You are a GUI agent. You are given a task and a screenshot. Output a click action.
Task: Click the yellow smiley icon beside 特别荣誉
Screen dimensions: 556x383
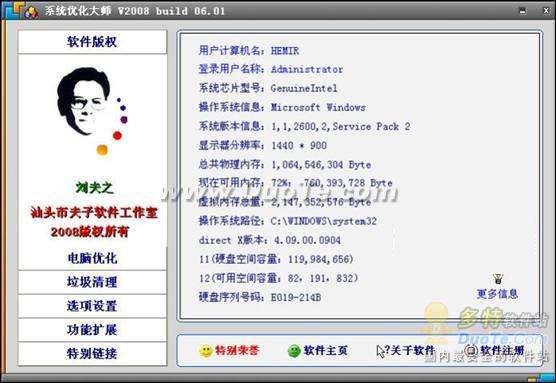205,351
